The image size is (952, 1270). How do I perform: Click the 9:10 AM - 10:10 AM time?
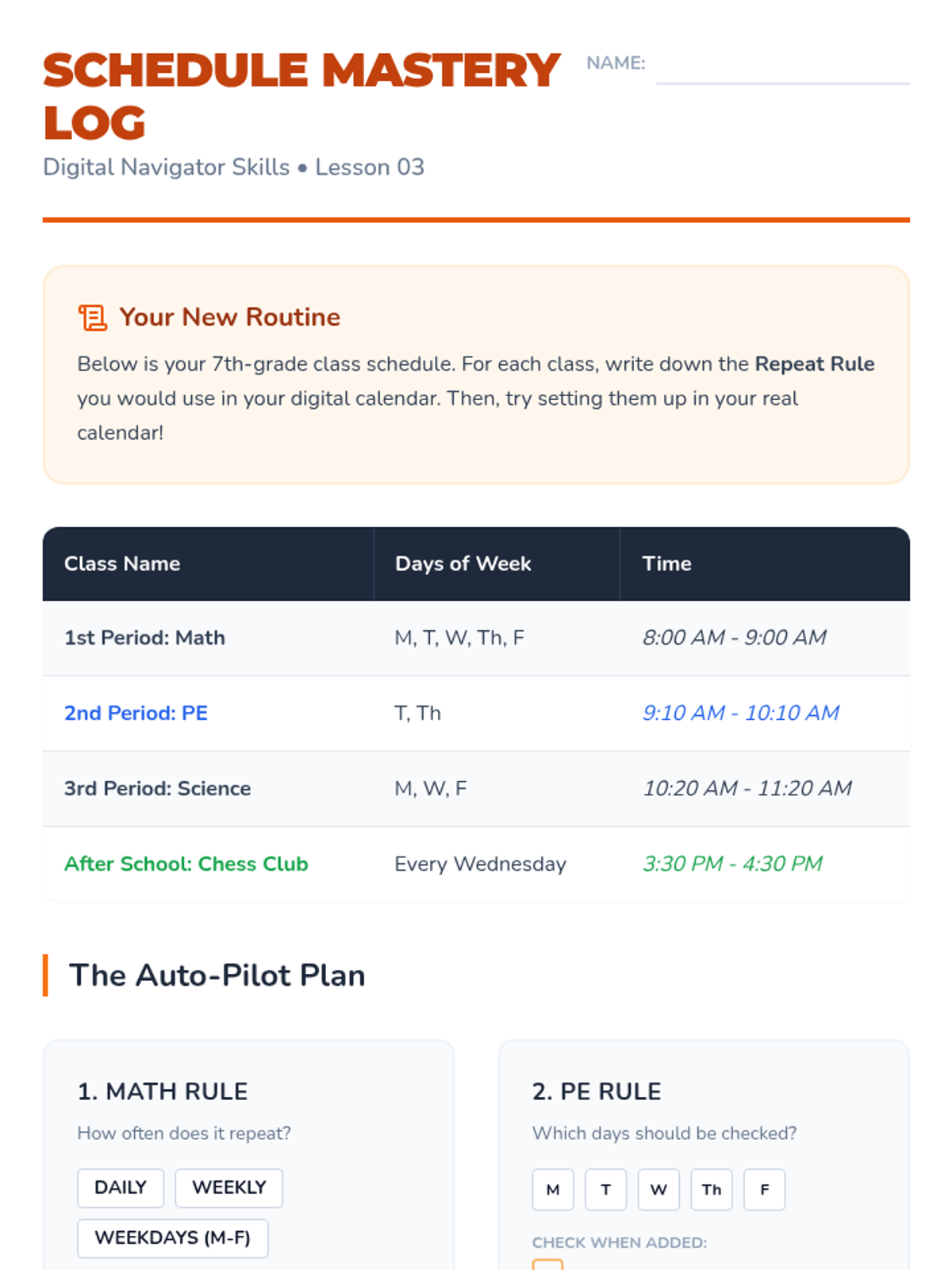pos(740,713)
